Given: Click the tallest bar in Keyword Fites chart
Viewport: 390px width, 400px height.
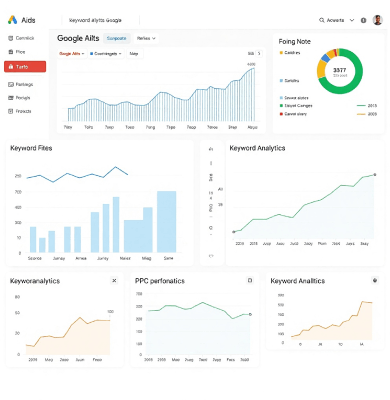Looking at the screenshot, I should pos(166,222).
